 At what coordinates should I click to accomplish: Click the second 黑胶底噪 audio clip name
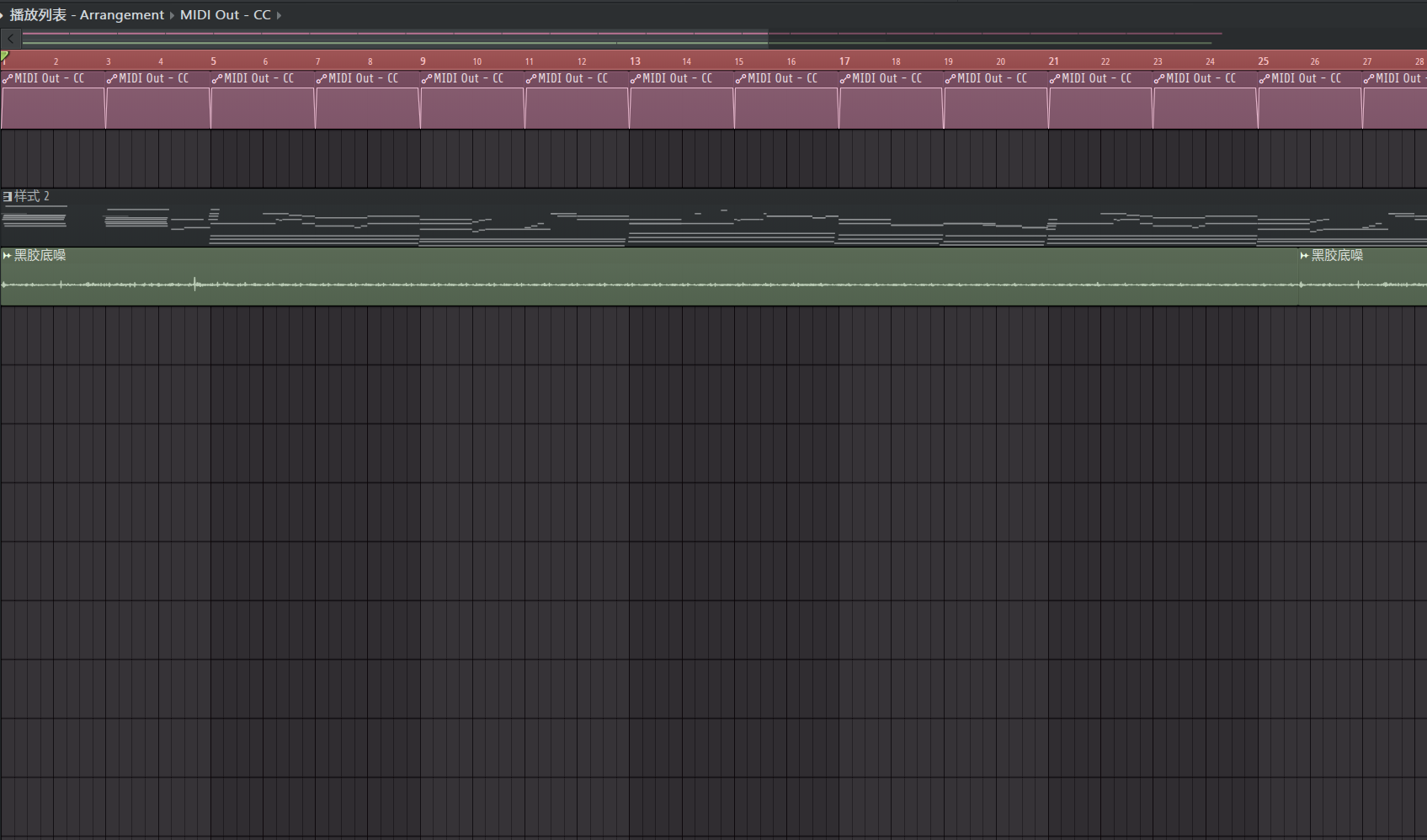(1337, 255)
